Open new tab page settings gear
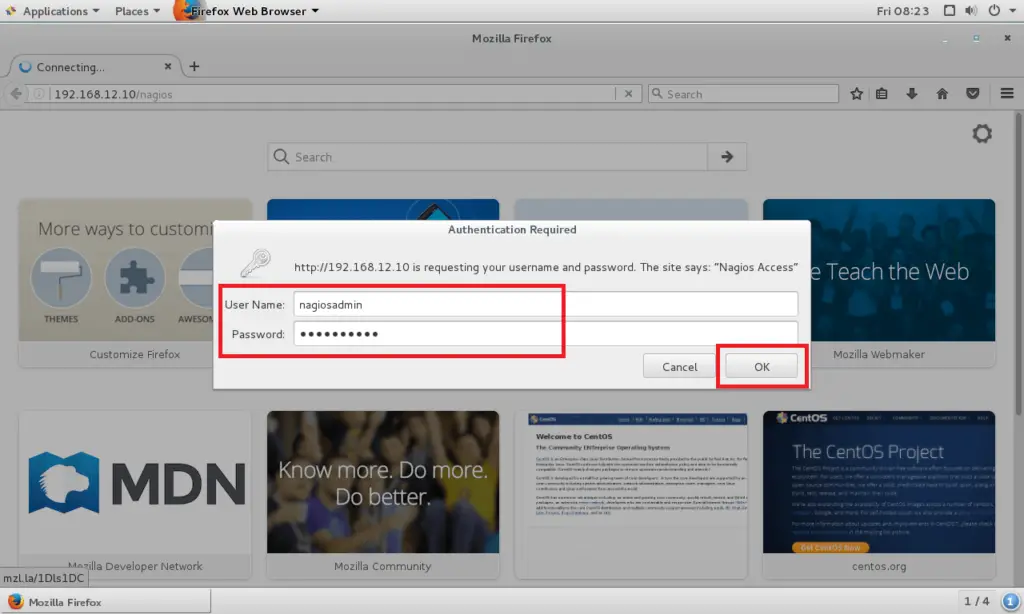1024x614 pixels. pyautogui.click(x=982, y=134)
